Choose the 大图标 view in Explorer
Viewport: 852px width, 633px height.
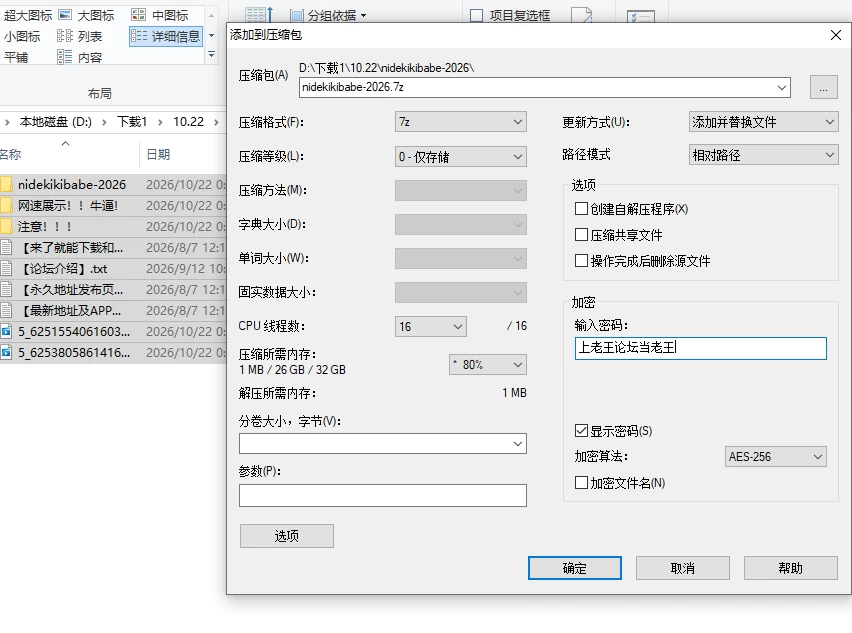86,16
